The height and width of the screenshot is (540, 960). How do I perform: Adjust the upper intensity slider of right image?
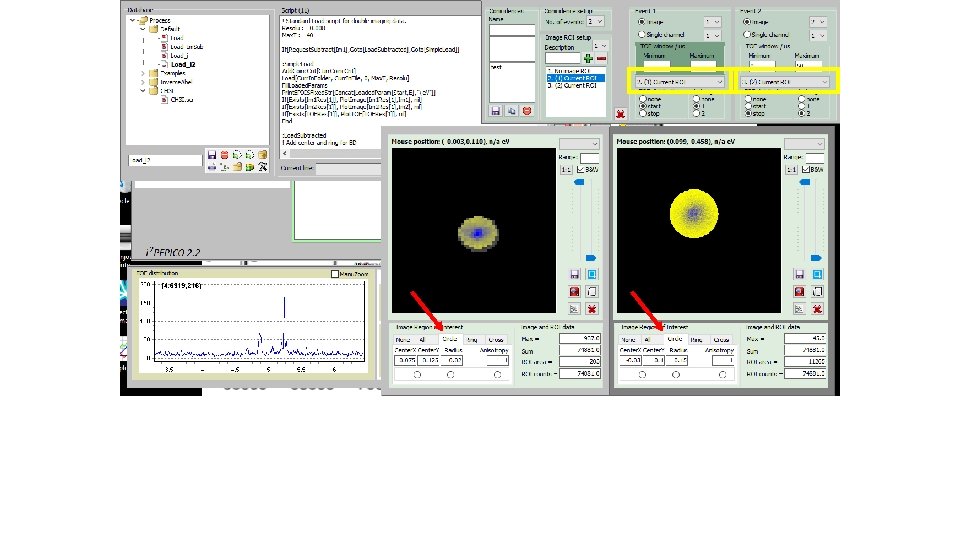tap(804, 182)
